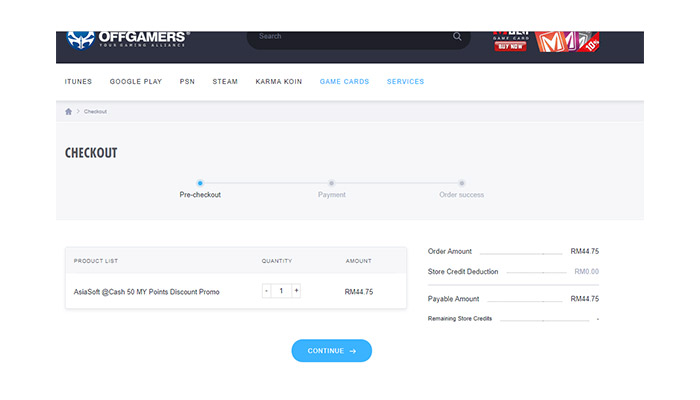Screen dimensions: 700x400
Task: Open the Game Cards menu
Action: [x=344, y=82]
